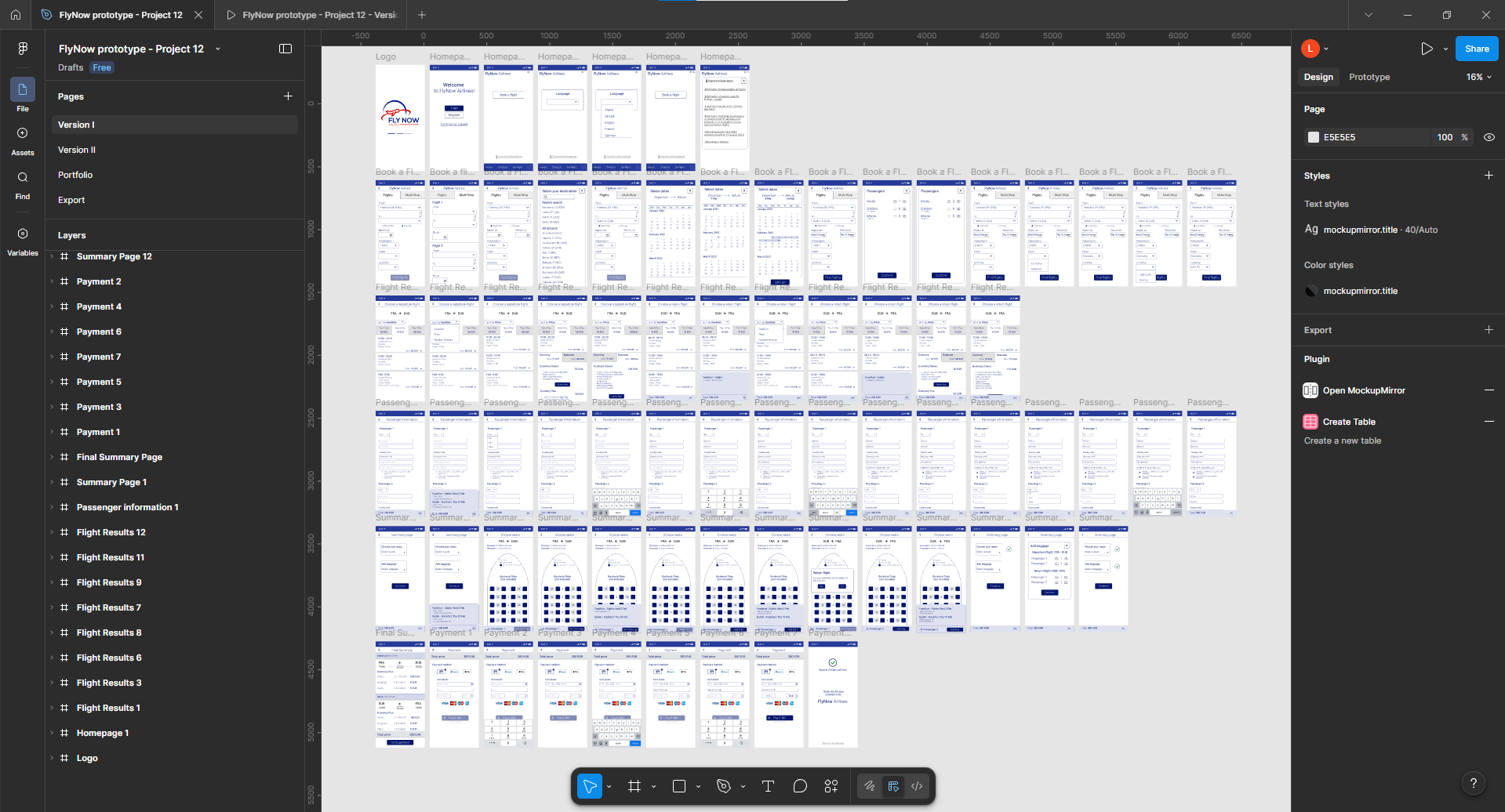The image size is (1505, 812).
Task: Select the Pen tool
Action: click(724, 786)
